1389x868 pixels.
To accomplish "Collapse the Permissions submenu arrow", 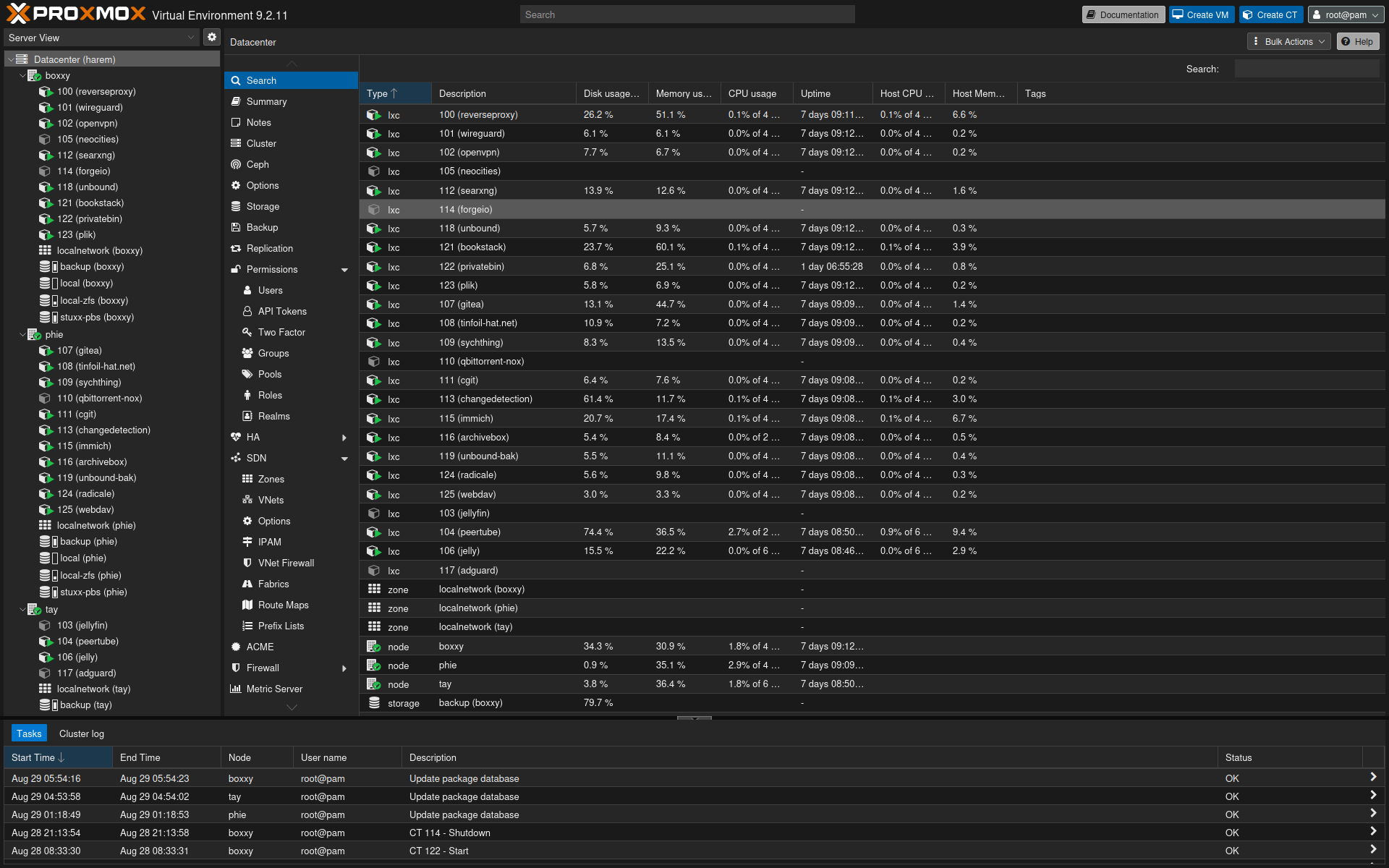I will [x=344, y=270].
